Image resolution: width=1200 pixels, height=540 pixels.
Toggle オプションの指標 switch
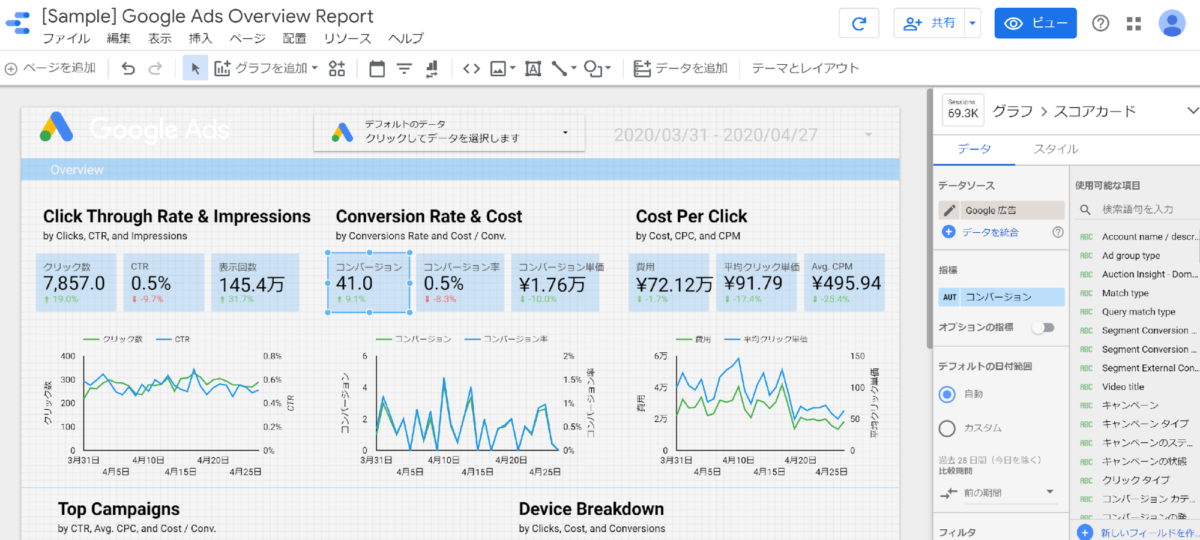click(x=1043, y=327)
